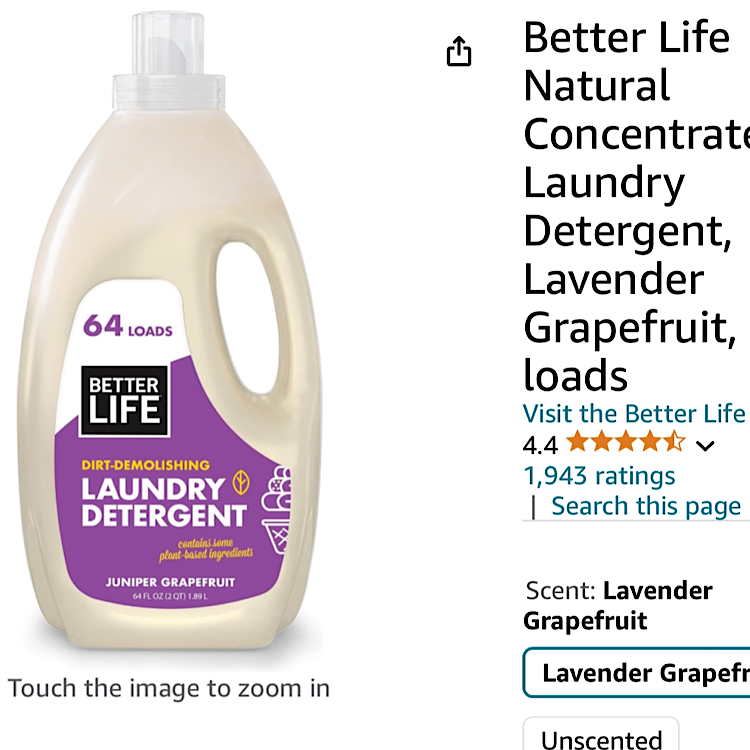Click the yellow leaf icon on the label

(x=241, y=482)
